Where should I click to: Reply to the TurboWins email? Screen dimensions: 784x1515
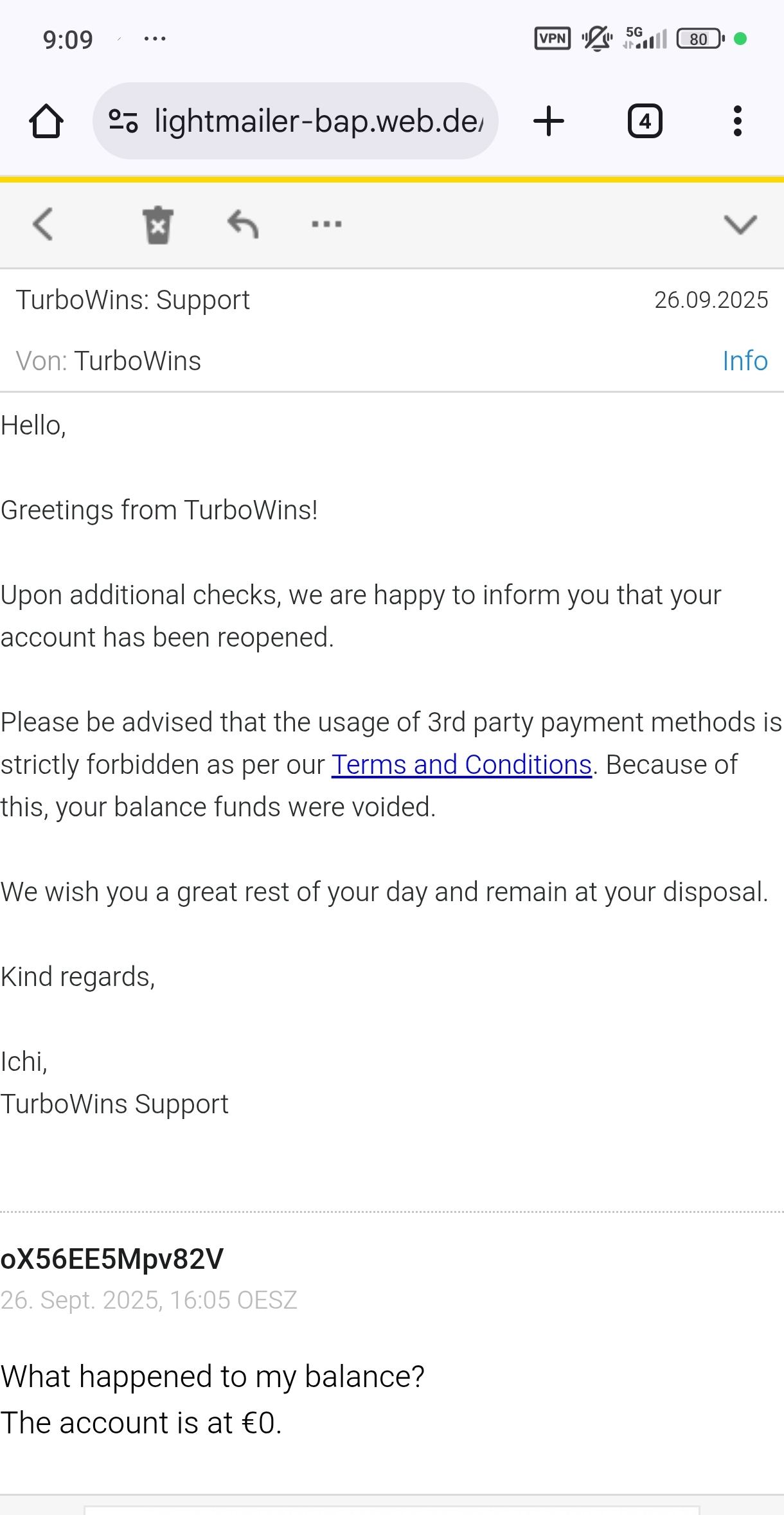point(243,224)
